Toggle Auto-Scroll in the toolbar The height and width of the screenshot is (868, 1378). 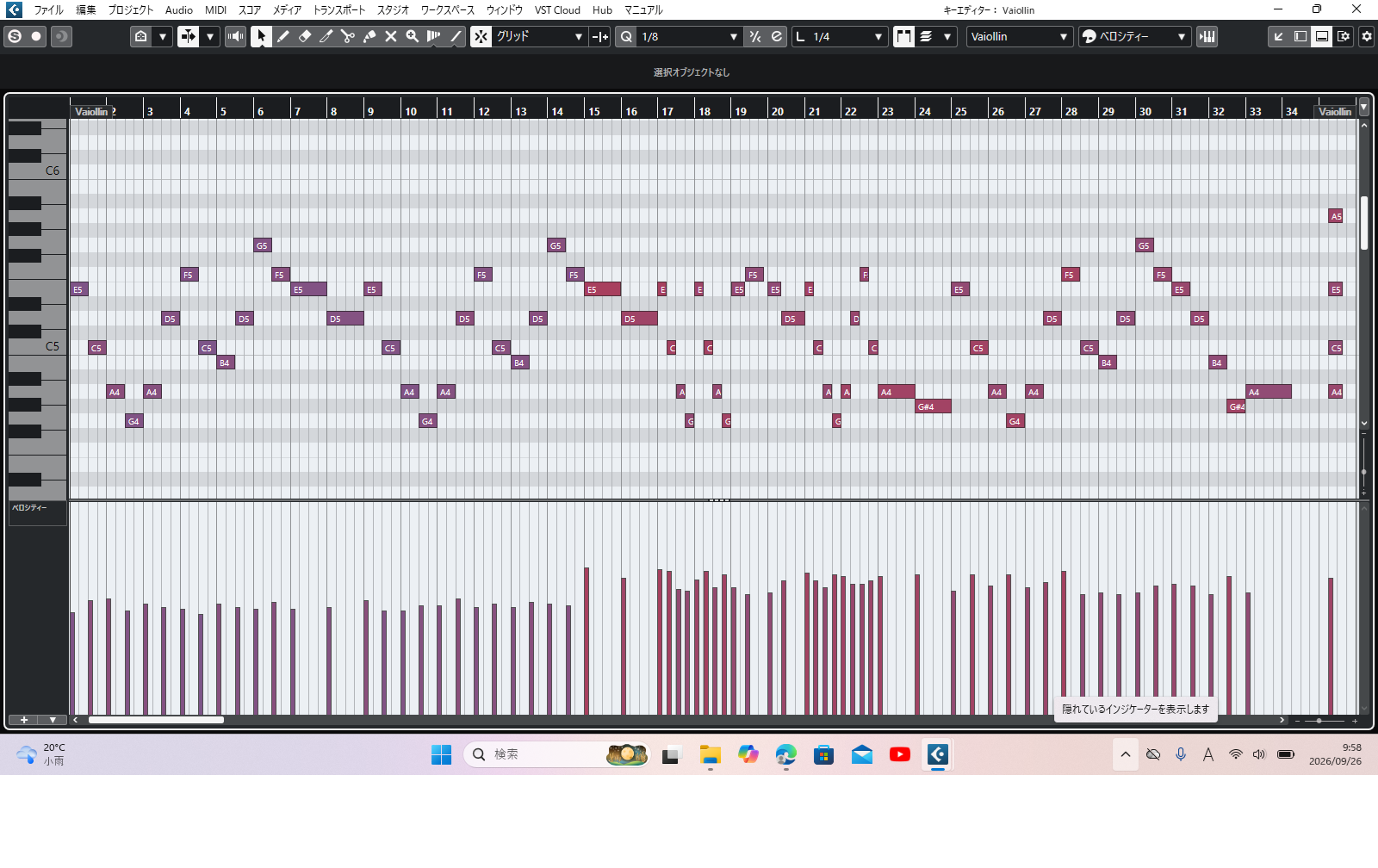(x=188, y=36)
